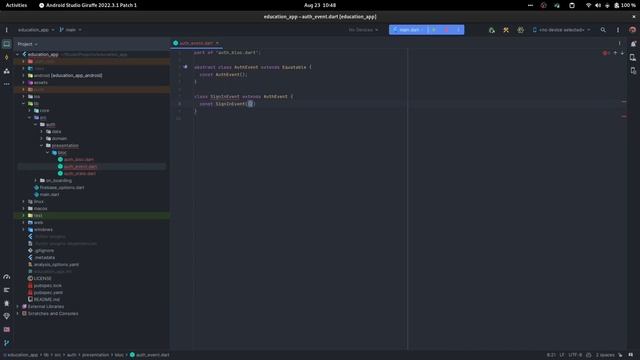This screenshot has width=640, height=360.
Task: Click gutter icon beside AuthEvent class
Action: tap(185, 67)
